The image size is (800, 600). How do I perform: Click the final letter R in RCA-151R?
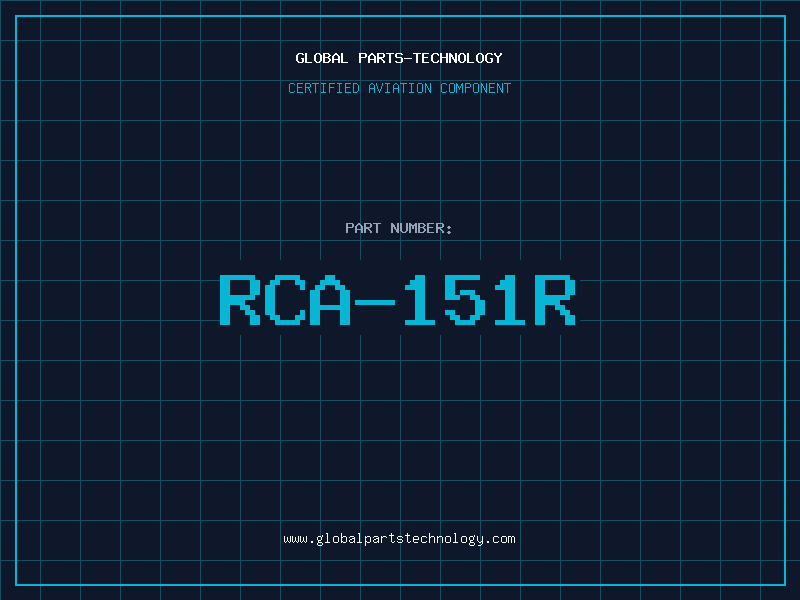point(556,299)
